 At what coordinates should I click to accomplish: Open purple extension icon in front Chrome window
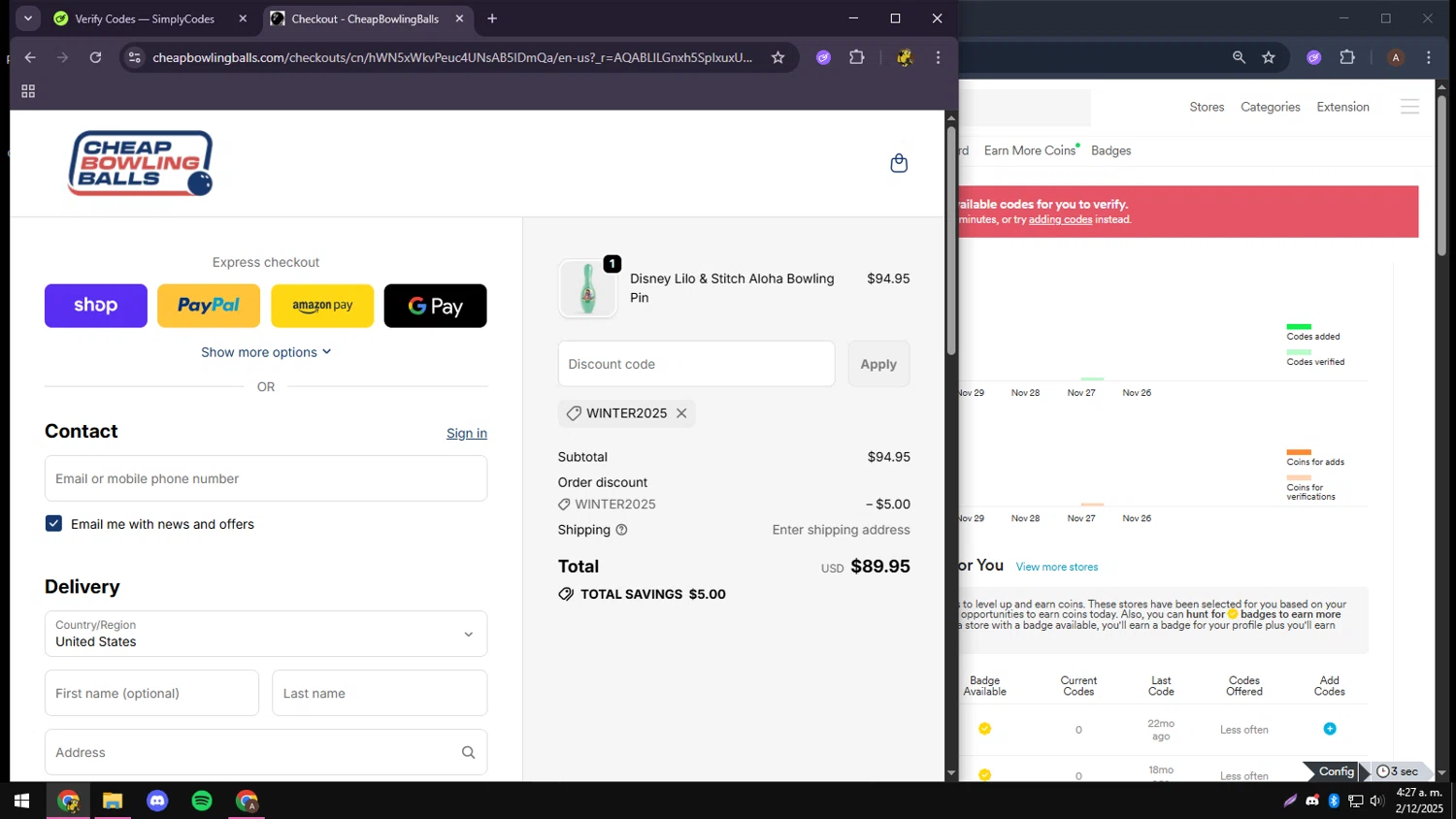pyautogui.click(x=823, y=57)
